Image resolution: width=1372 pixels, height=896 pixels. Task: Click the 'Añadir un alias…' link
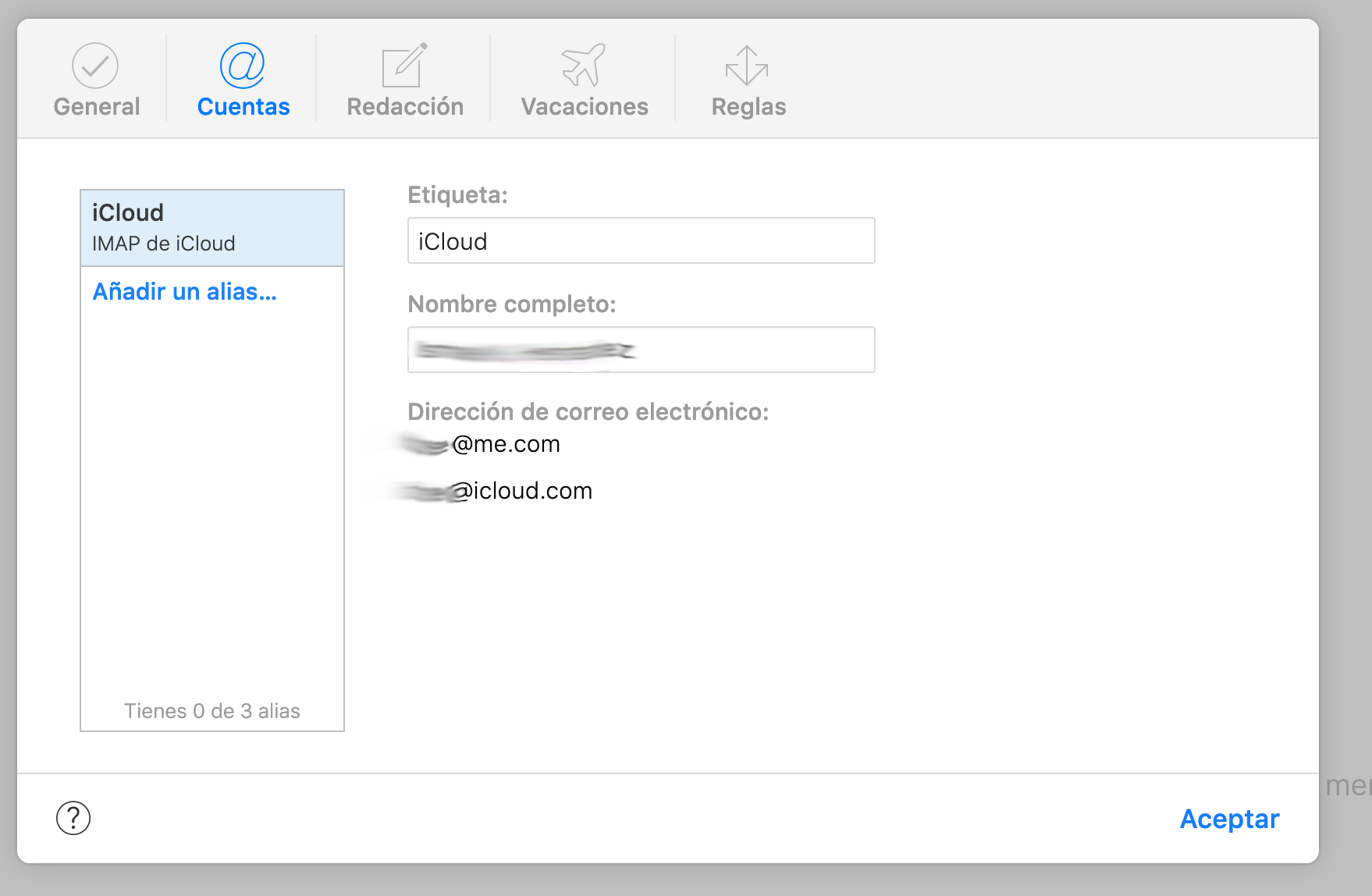[185, 292]
